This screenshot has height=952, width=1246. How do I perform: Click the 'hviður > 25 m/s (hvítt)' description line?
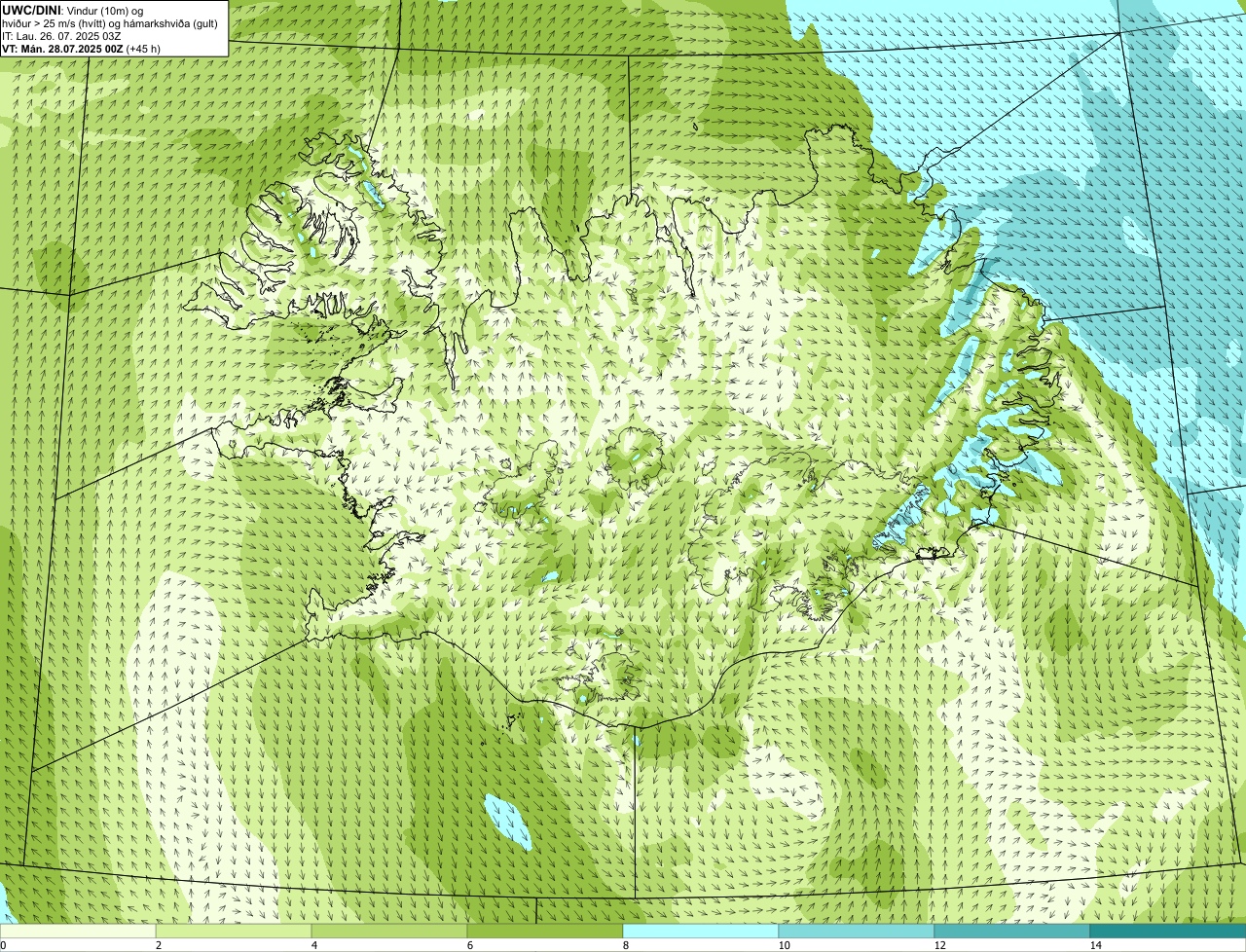click(x=110, y=22)
